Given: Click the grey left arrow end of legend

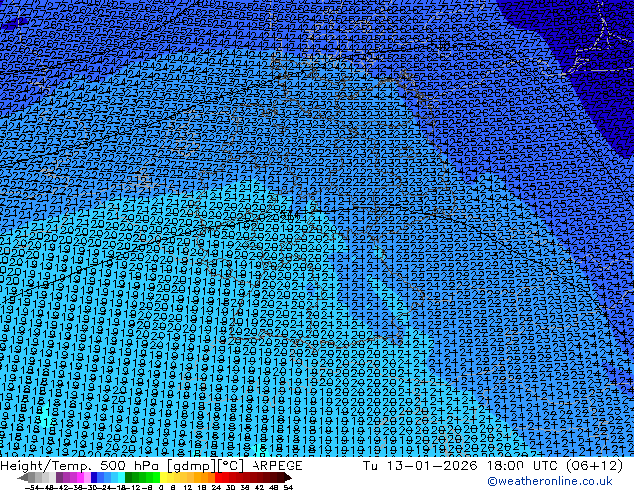Looking at the screenshot, I should point(23,478).
